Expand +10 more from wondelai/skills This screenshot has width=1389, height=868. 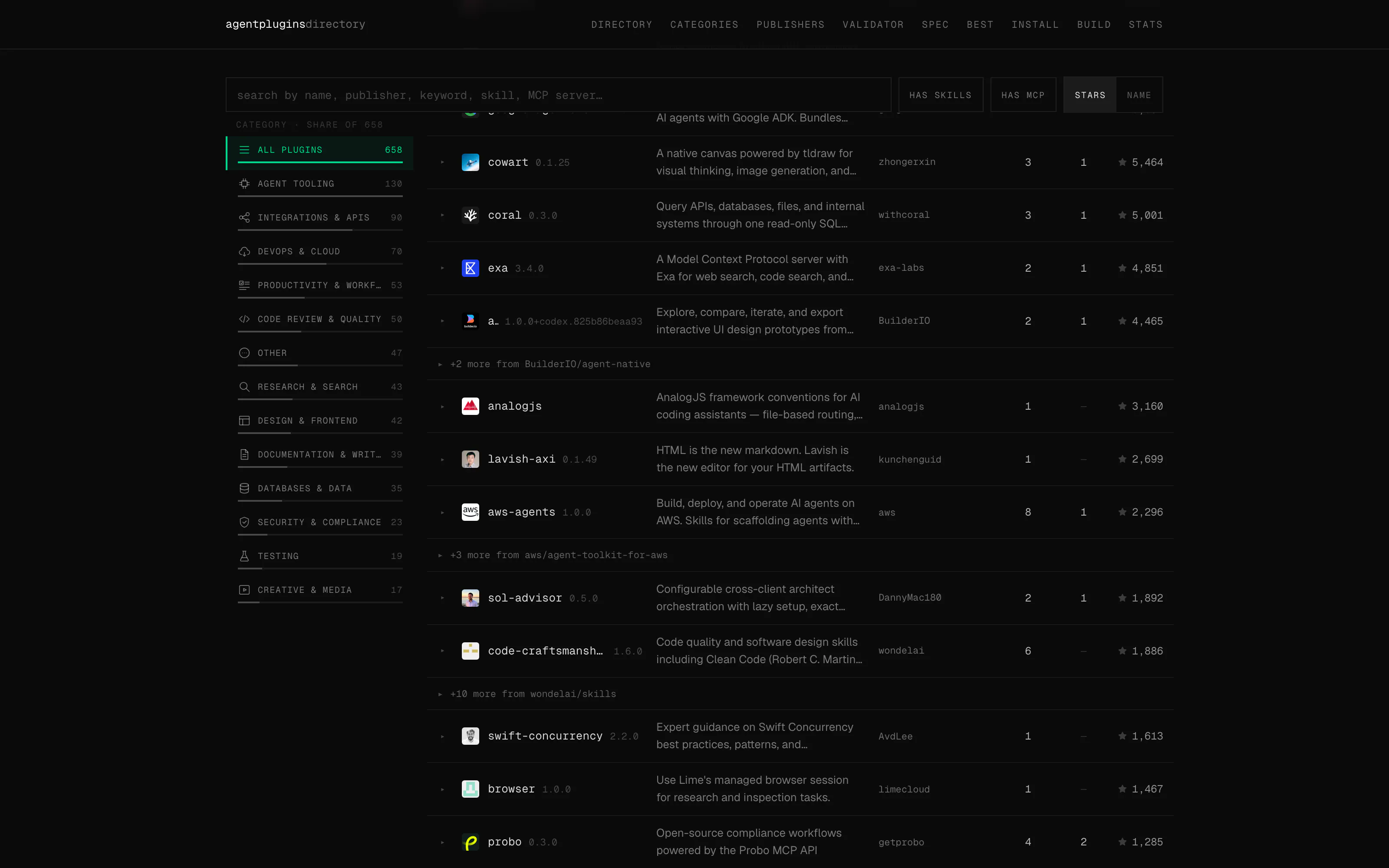coord(527,694)
